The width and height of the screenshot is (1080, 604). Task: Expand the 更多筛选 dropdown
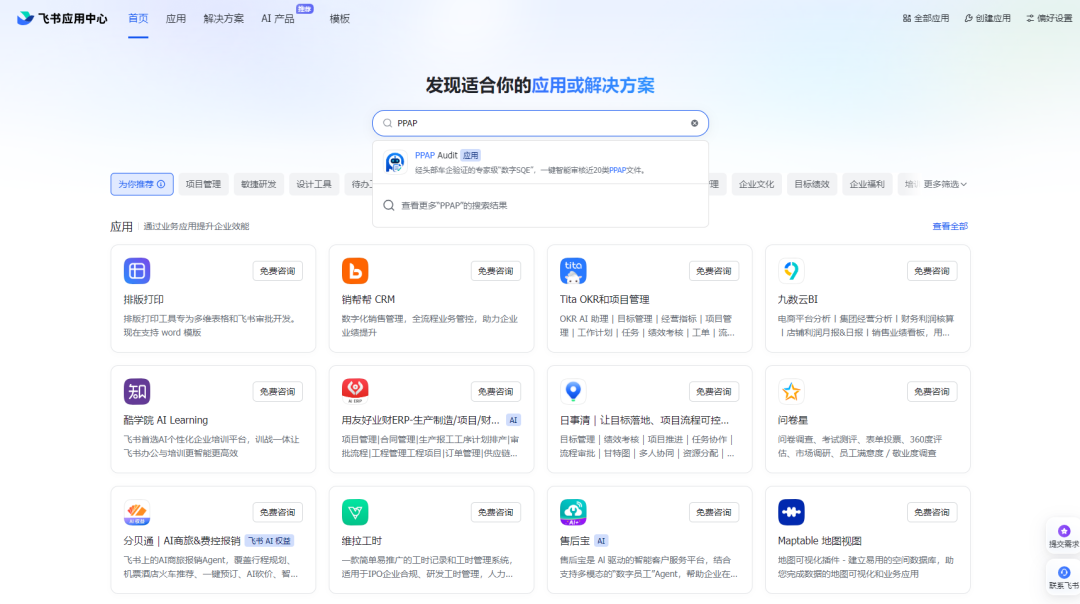(945, 184)
